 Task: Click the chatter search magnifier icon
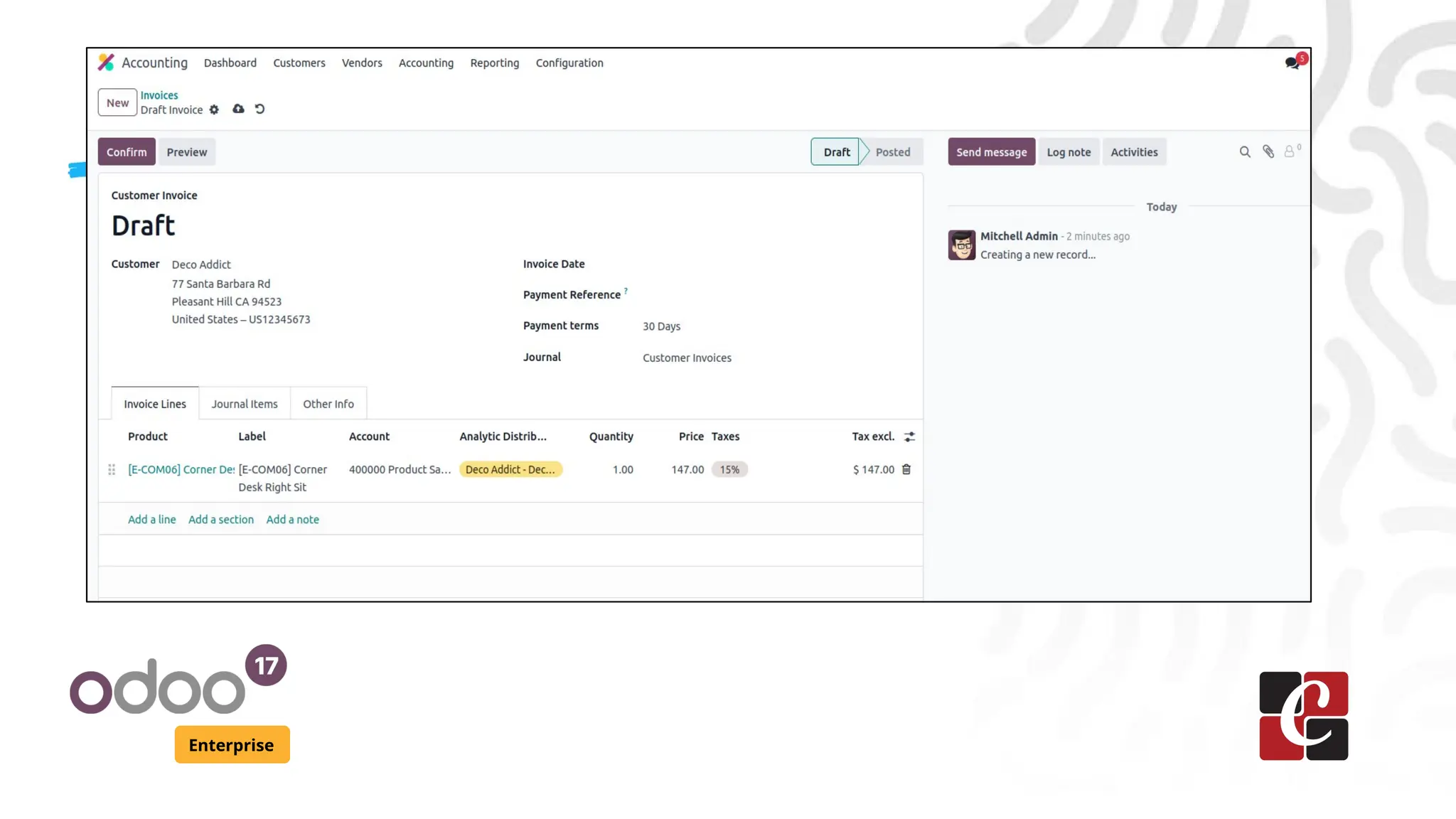1244,152
